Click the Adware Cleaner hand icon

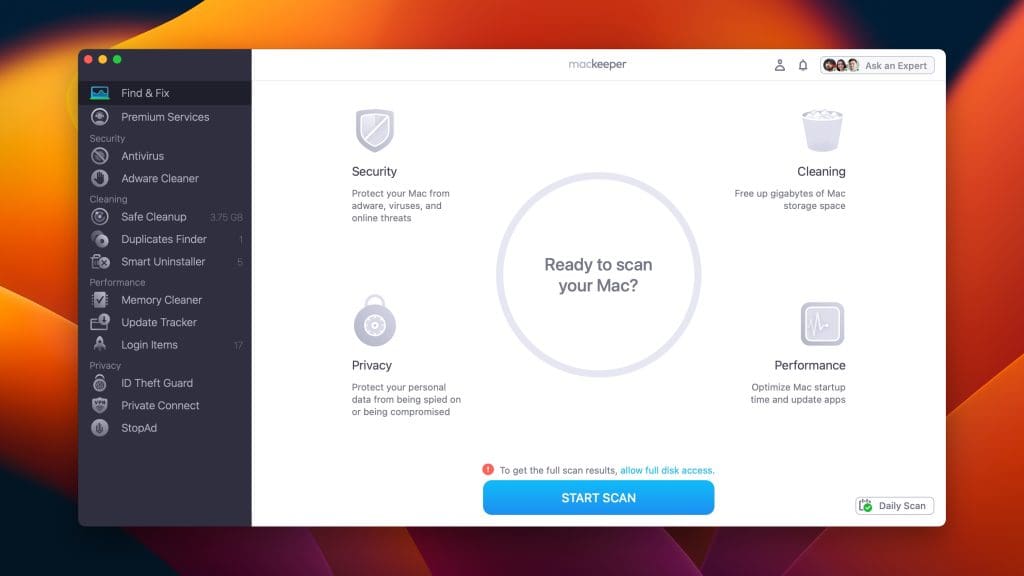coord(100,178)
